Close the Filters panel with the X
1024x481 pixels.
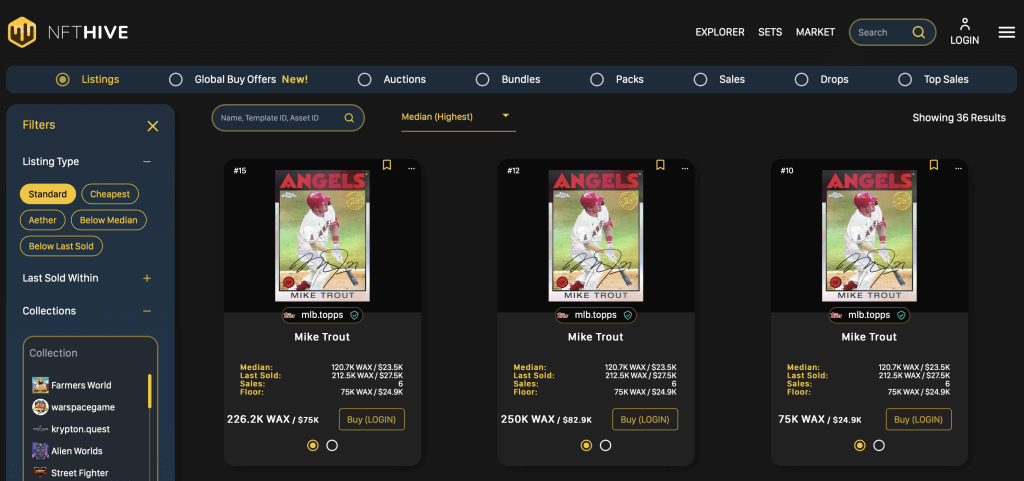click(153, 126)
